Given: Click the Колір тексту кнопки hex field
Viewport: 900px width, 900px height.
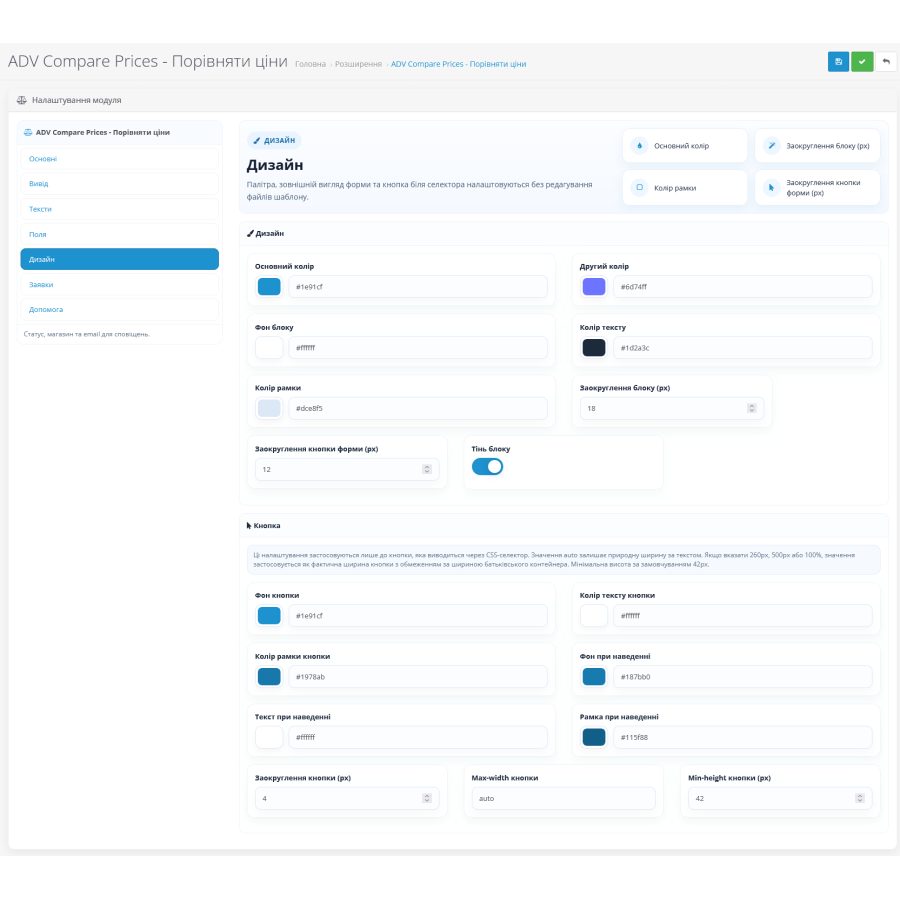Looking at the screenshot, I should [743, 615].
